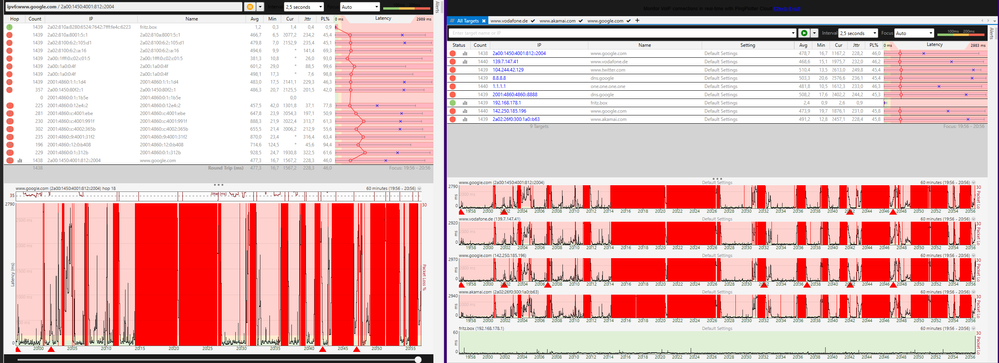Image resolution: width=999 pixels, height=363 pixels.
Task: Open trace options arrow beside orange pause button
Action: pyautogui.click(x=260, y=6)
